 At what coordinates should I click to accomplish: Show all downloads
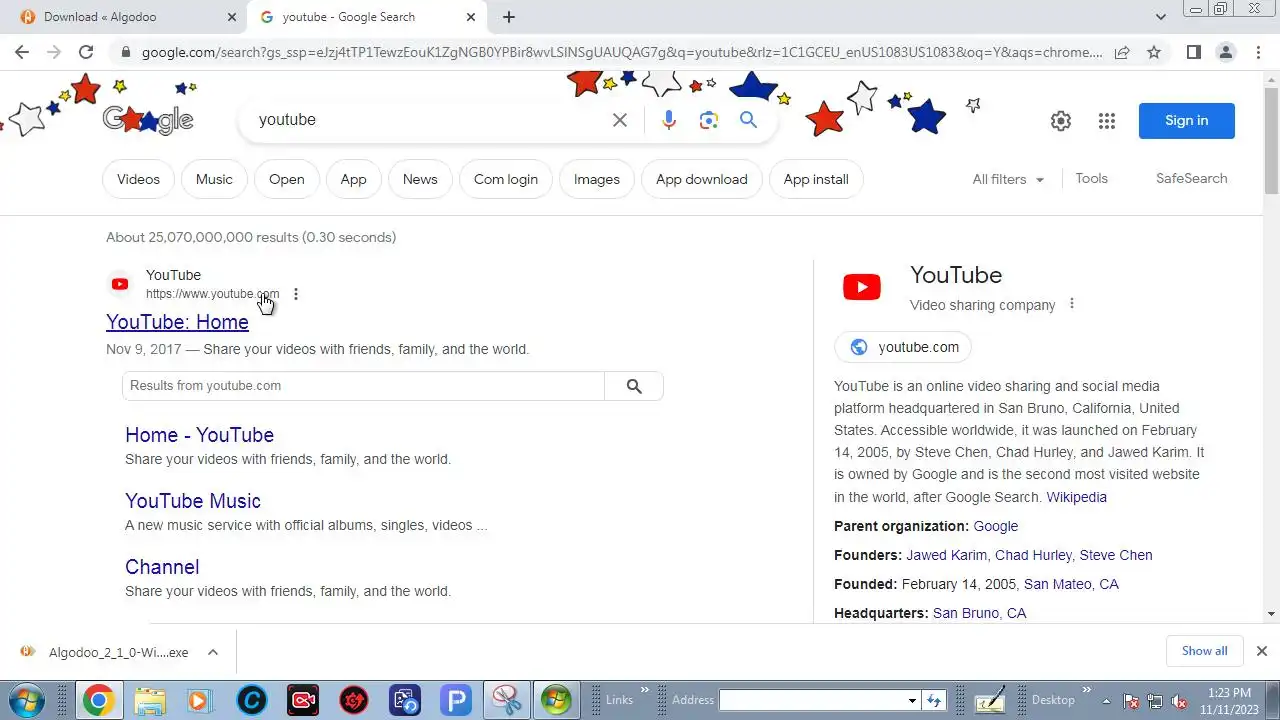tap(1204, 651)
